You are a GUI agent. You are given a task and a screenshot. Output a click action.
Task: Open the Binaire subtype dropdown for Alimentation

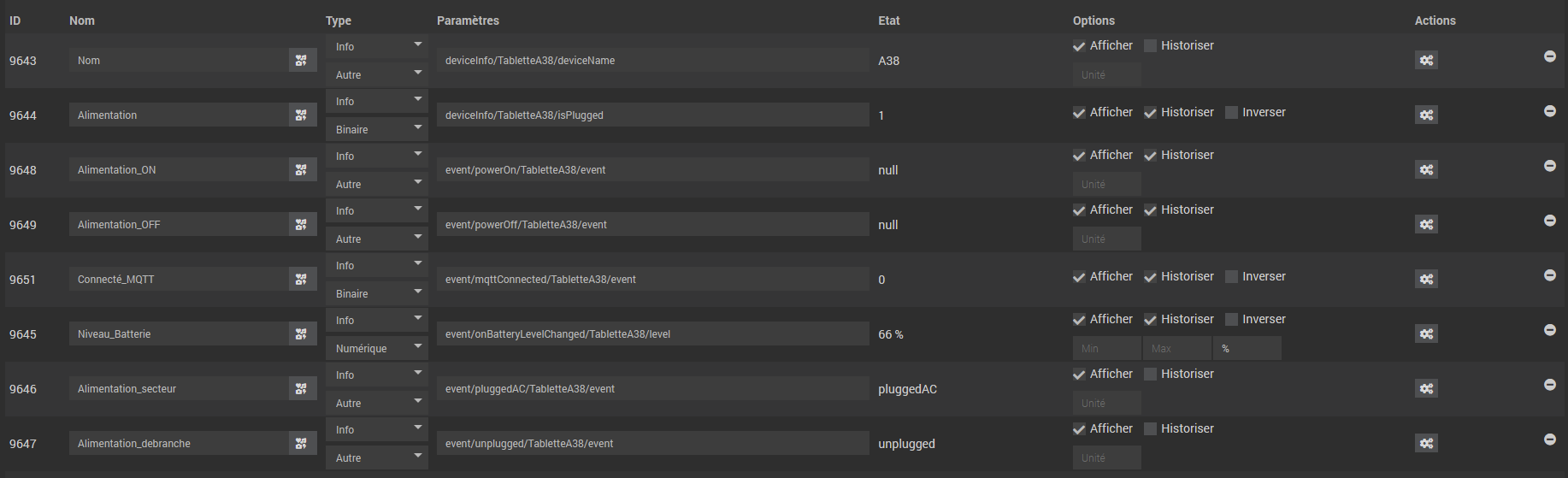click(376, 130)
